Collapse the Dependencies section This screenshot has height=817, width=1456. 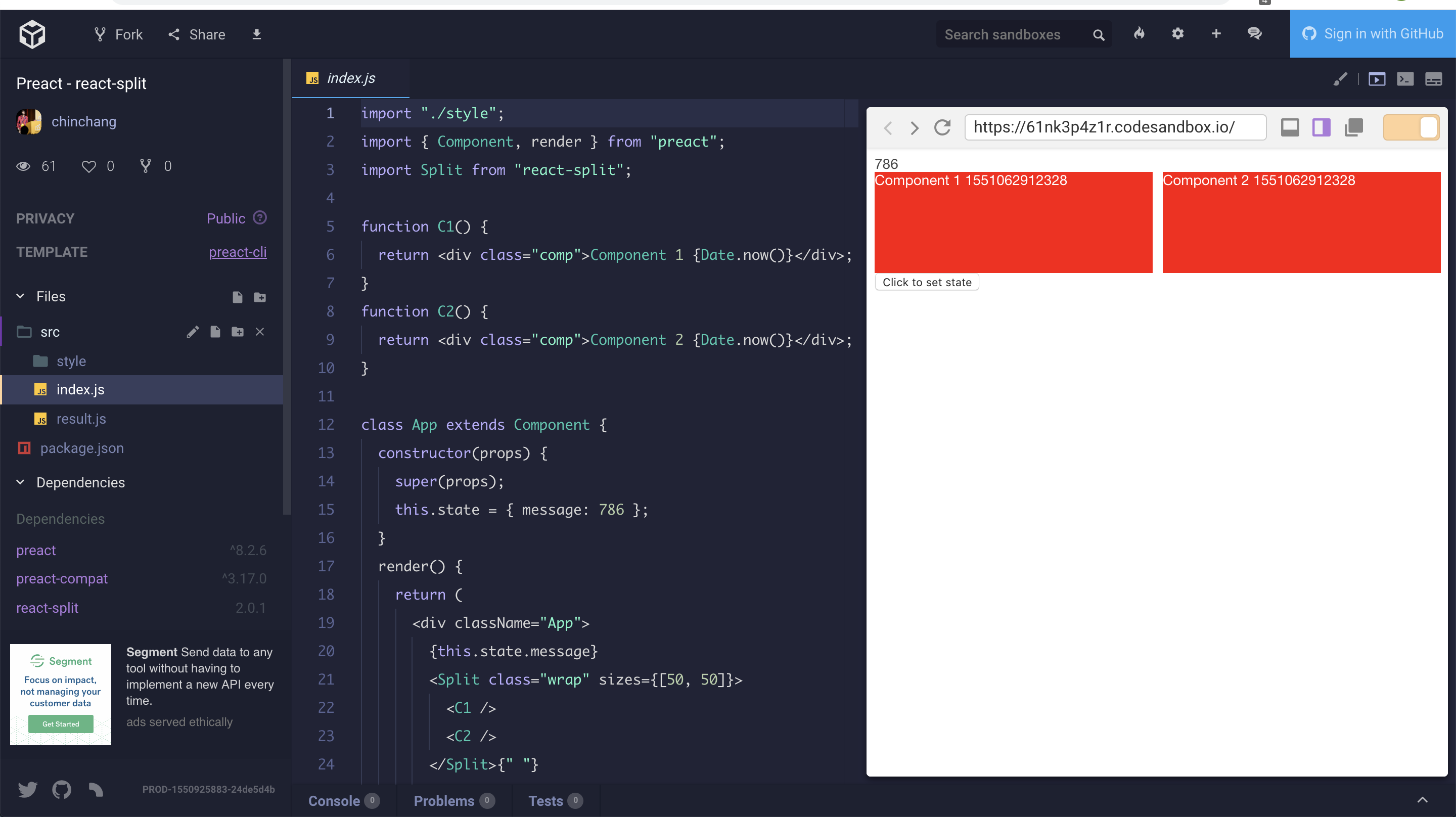click(x=20, y=482)
